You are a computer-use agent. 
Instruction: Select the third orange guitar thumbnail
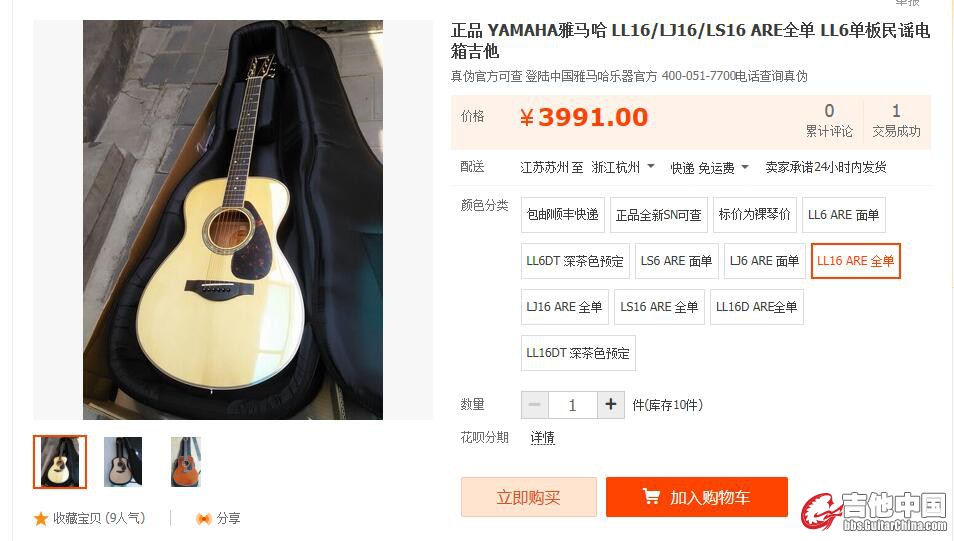click(186, 462)
